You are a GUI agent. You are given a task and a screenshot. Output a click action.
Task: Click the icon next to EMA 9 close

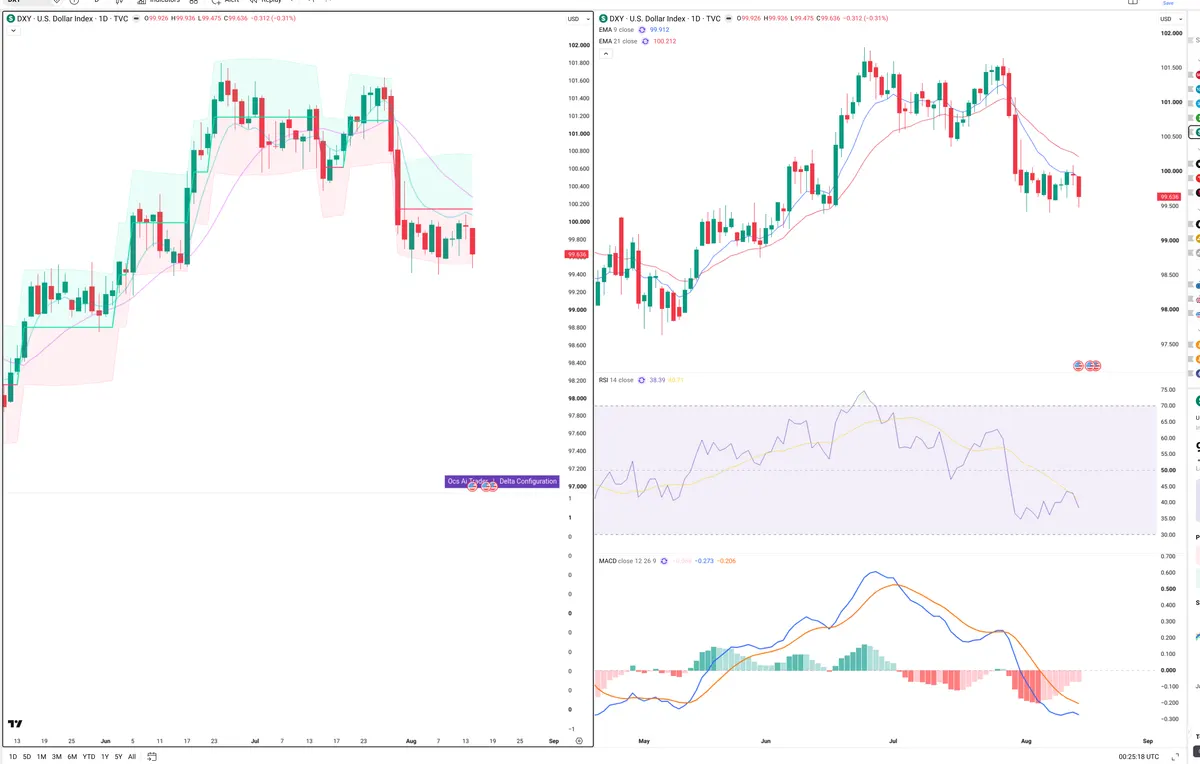tap(642, 30)
